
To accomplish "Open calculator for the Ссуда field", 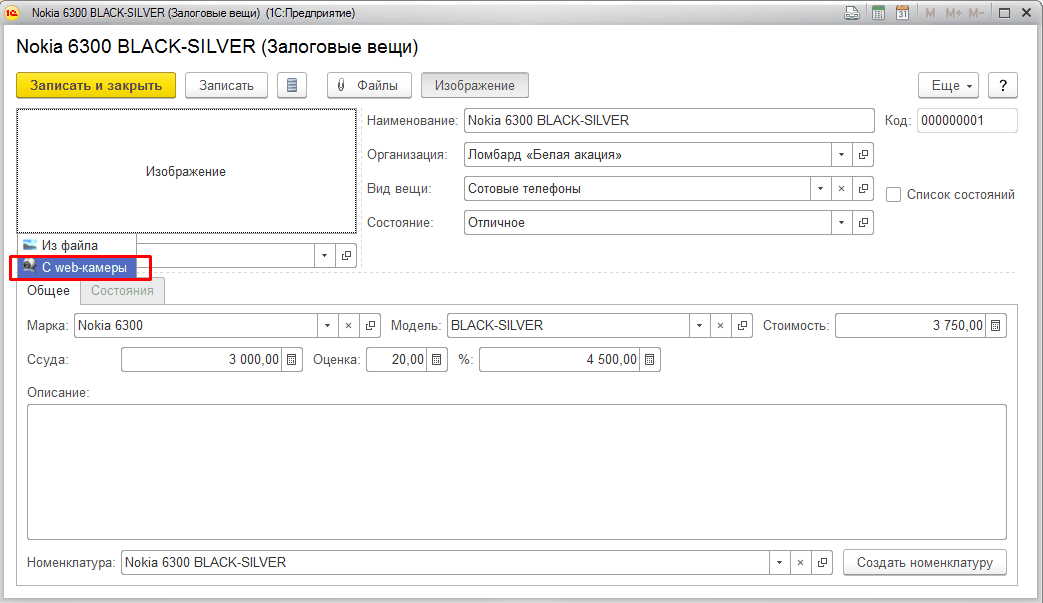I will [291, 359].
